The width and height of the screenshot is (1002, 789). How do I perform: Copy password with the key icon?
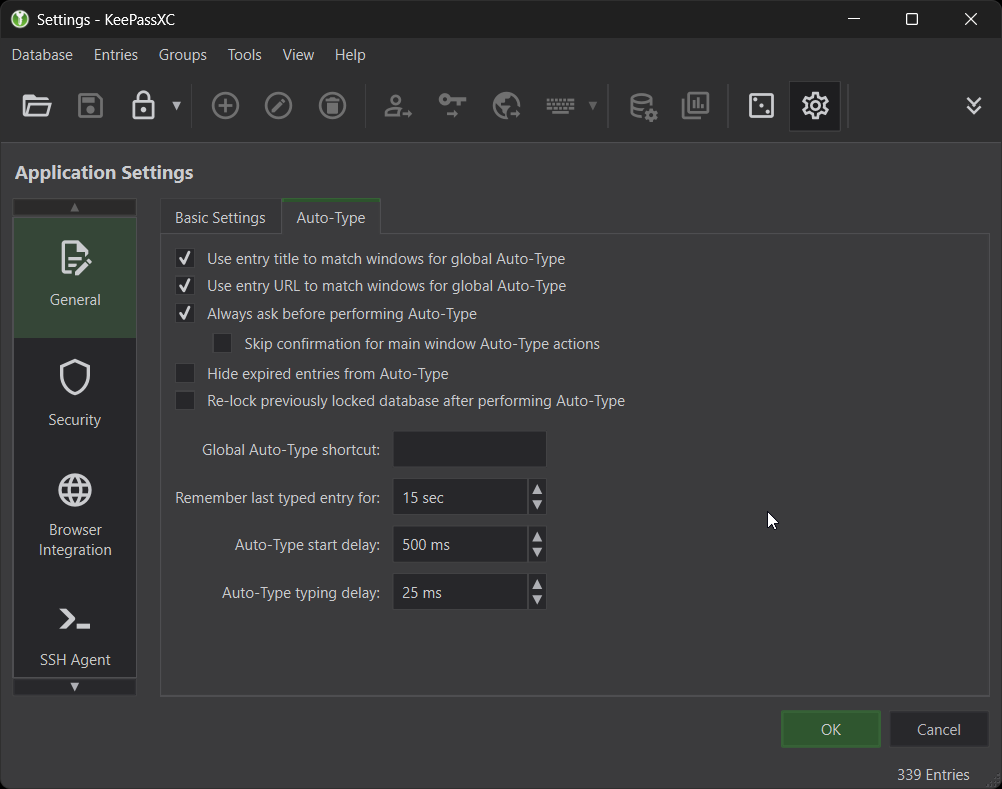coord(452,106)
